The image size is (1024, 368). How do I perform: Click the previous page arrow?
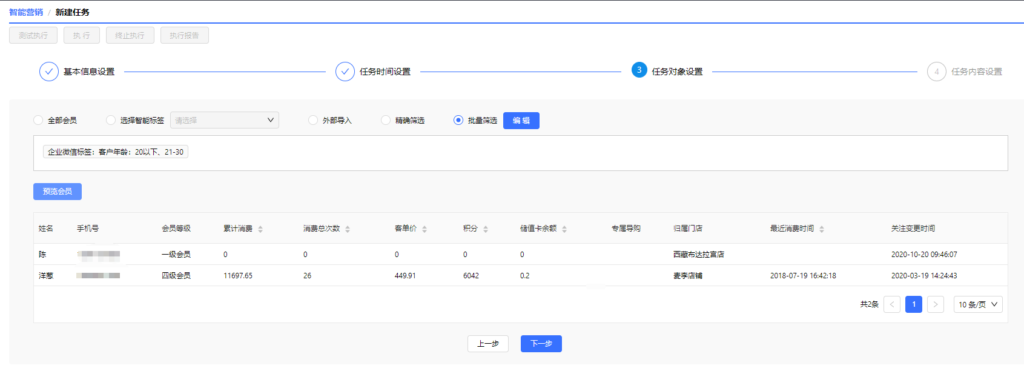click(x=892, y=304)
